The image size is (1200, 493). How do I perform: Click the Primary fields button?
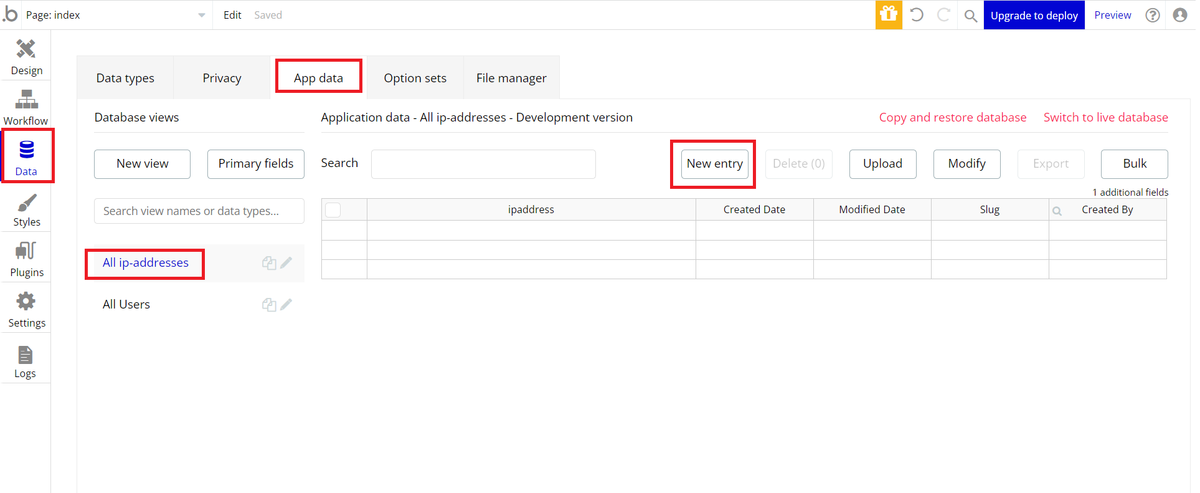tap(256, 164)
